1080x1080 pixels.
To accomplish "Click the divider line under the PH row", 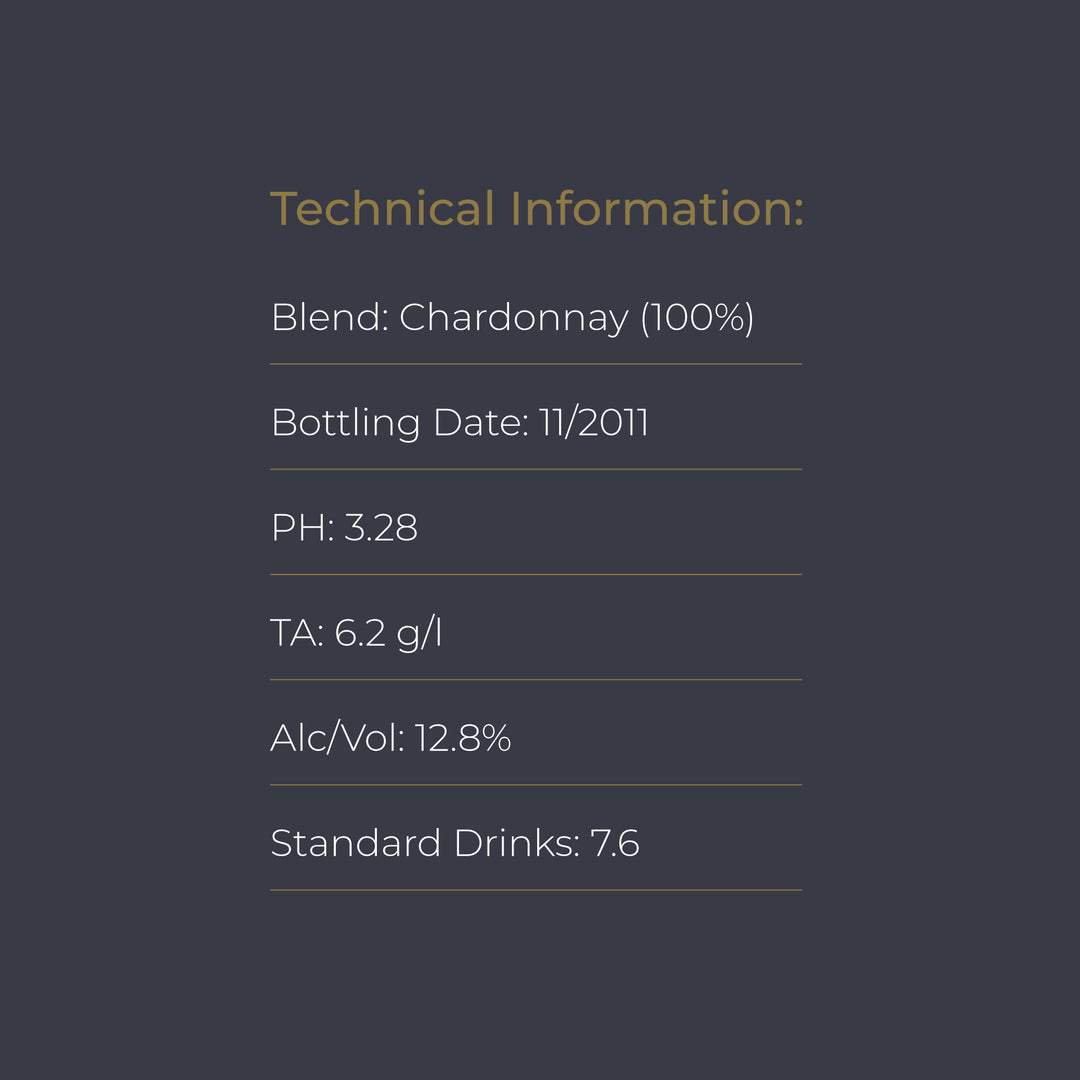I will (x=536, y=574).
